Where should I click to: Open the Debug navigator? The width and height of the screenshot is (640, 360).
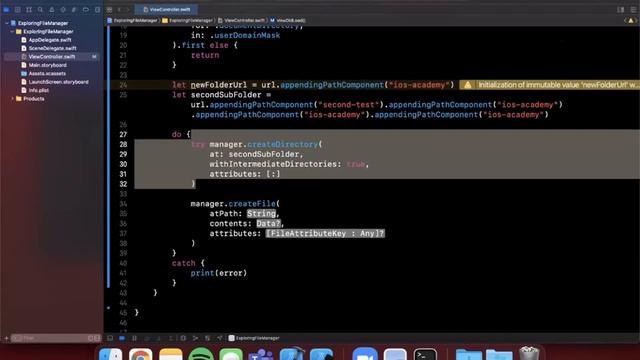[74, 9]
